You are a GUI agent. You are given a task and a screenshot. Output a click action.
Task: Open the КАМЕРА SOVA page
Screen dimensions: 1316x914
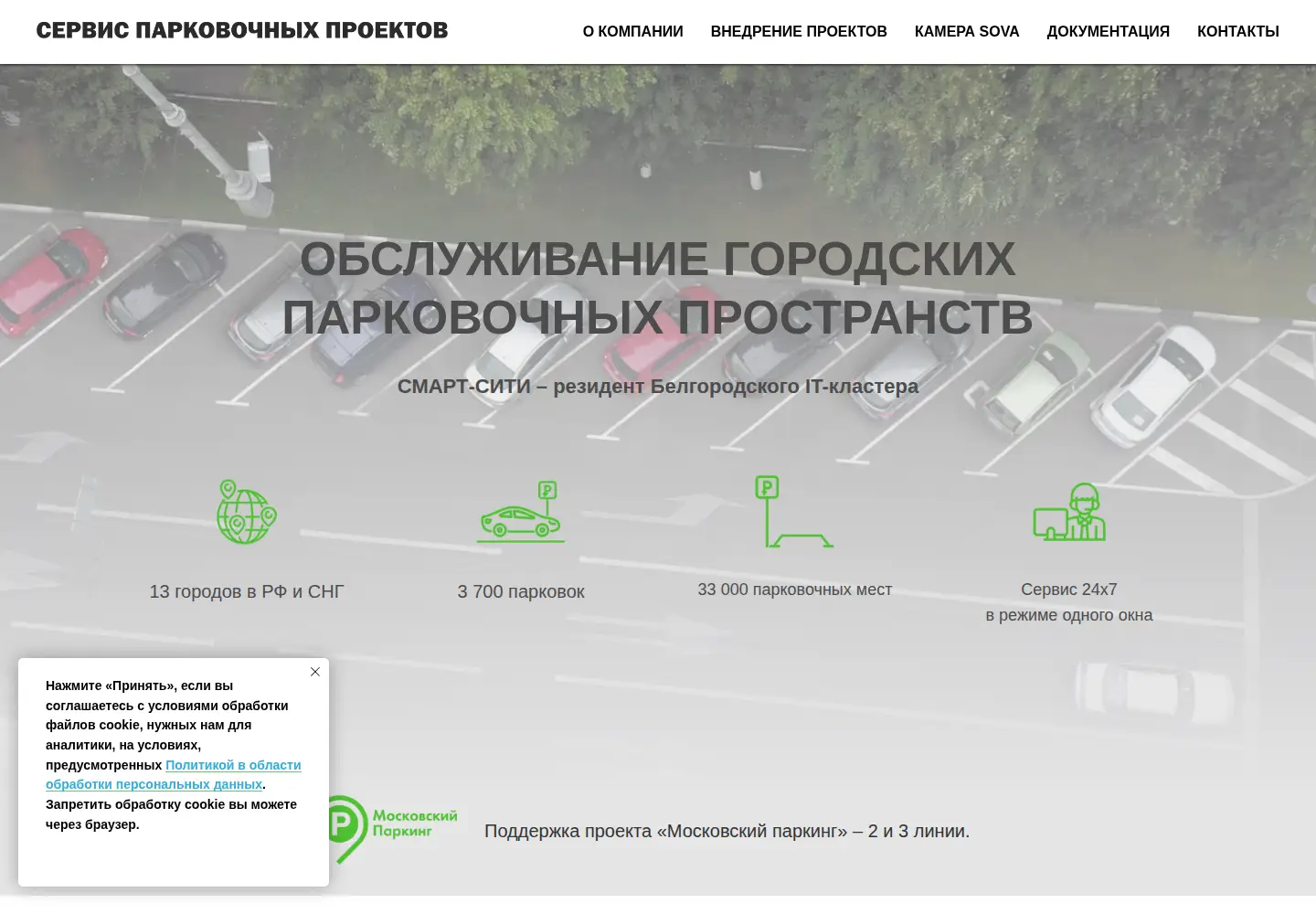(967, 32)
